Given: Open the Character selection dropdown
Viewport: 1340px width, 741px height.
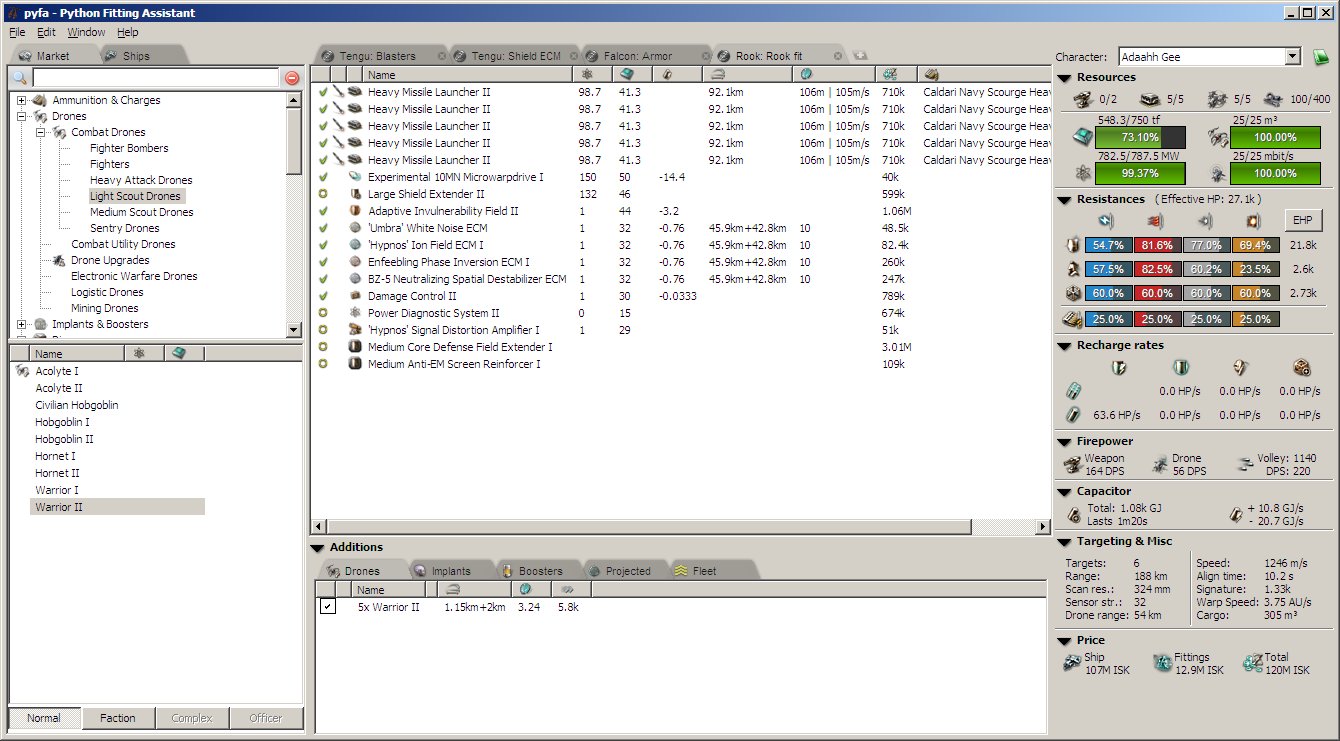Looking at the screenshot, I should 1293,57.
